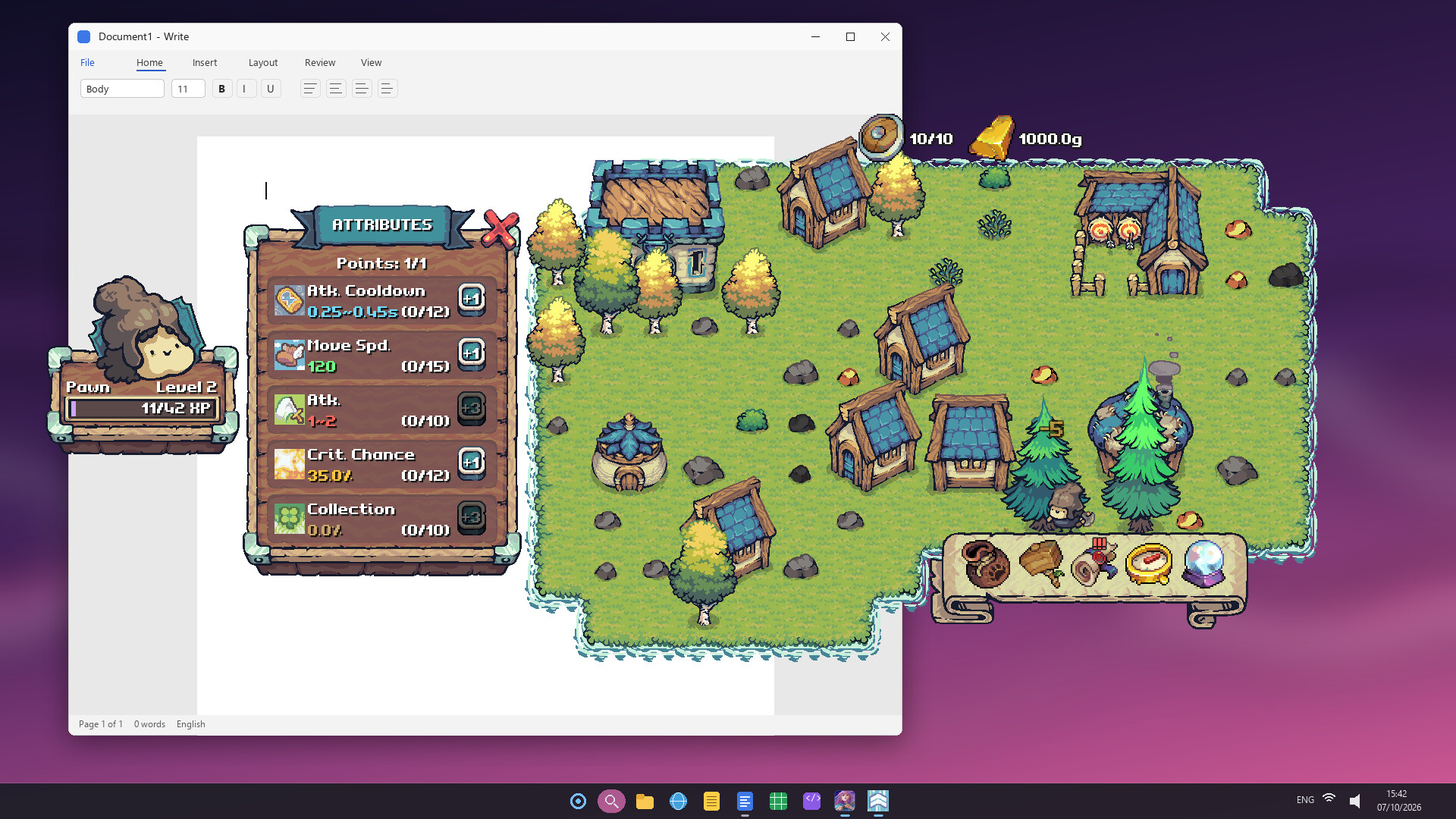Close the Attributes panel with red X
Viewport: 1456px width, 819px height.
(x=500, y=230)
